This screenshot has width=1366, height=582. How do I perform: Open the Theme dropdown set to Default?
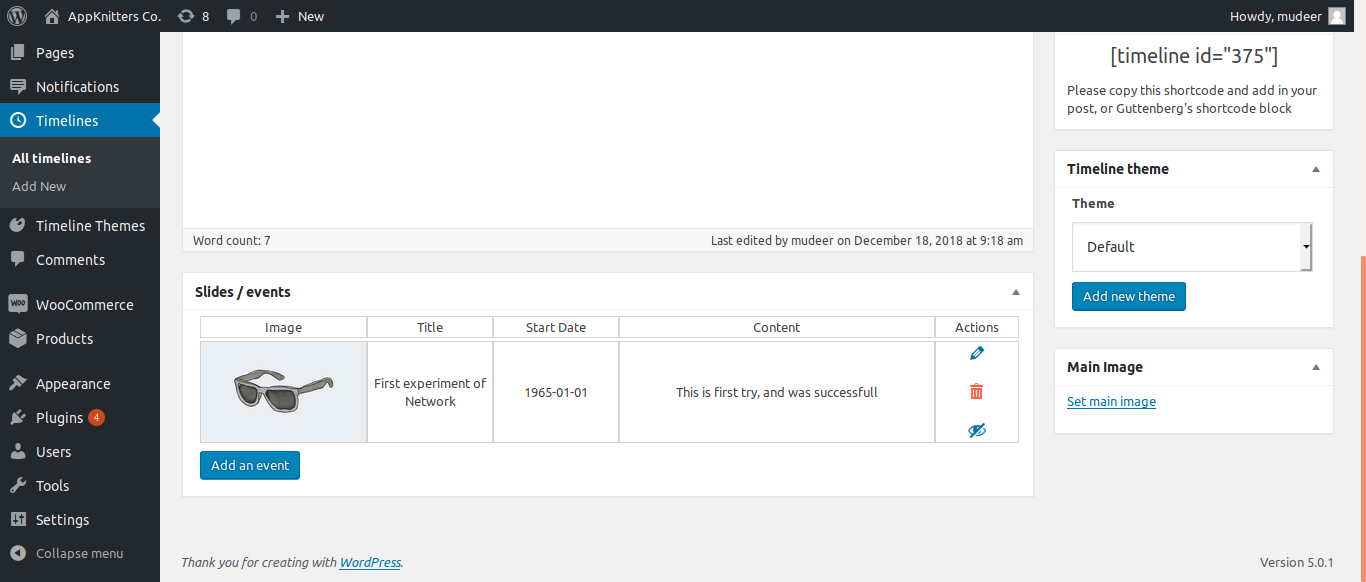1191,247
